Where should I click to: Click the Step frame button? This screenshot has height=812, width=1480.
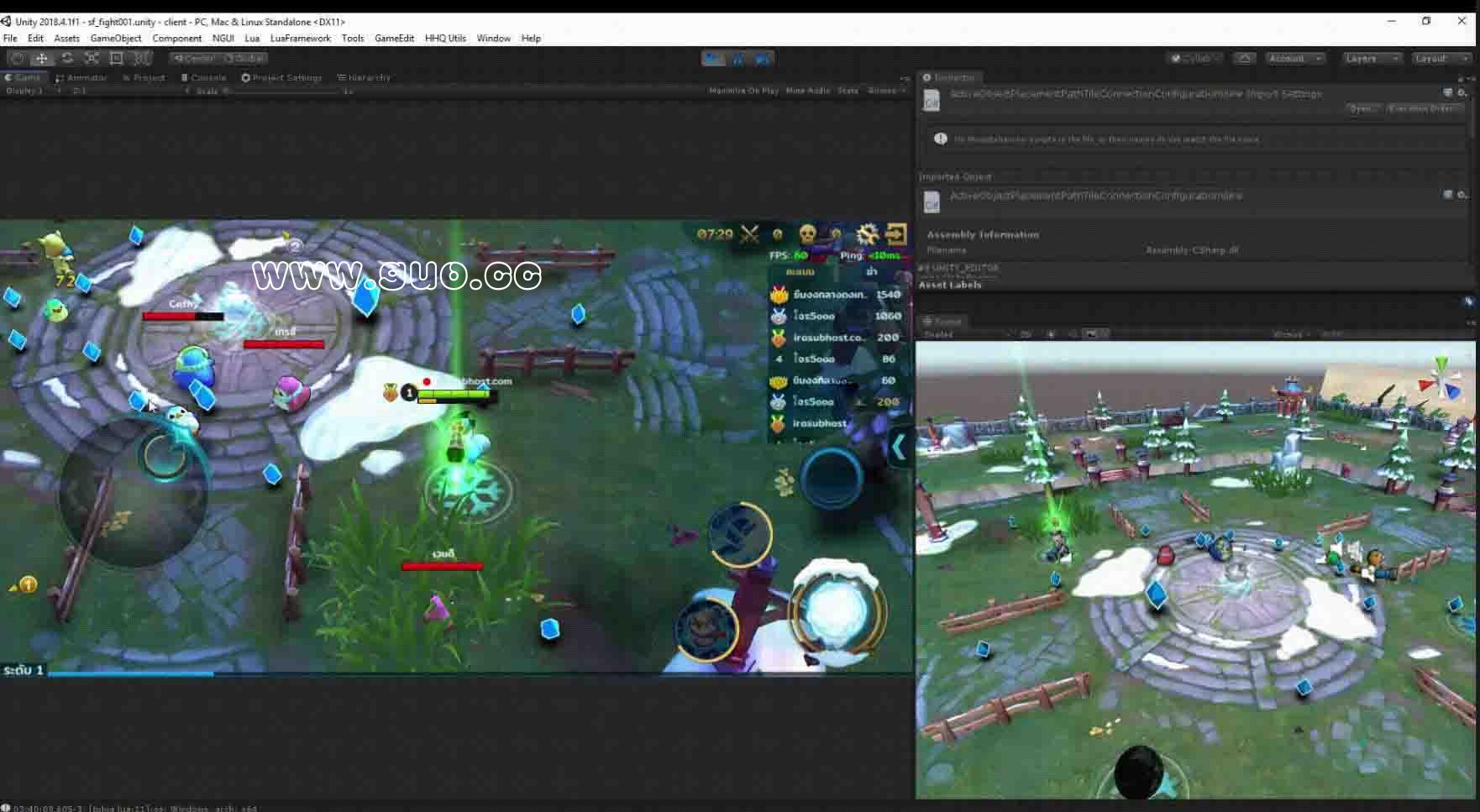pyautogui.click(x=763, y=59)
